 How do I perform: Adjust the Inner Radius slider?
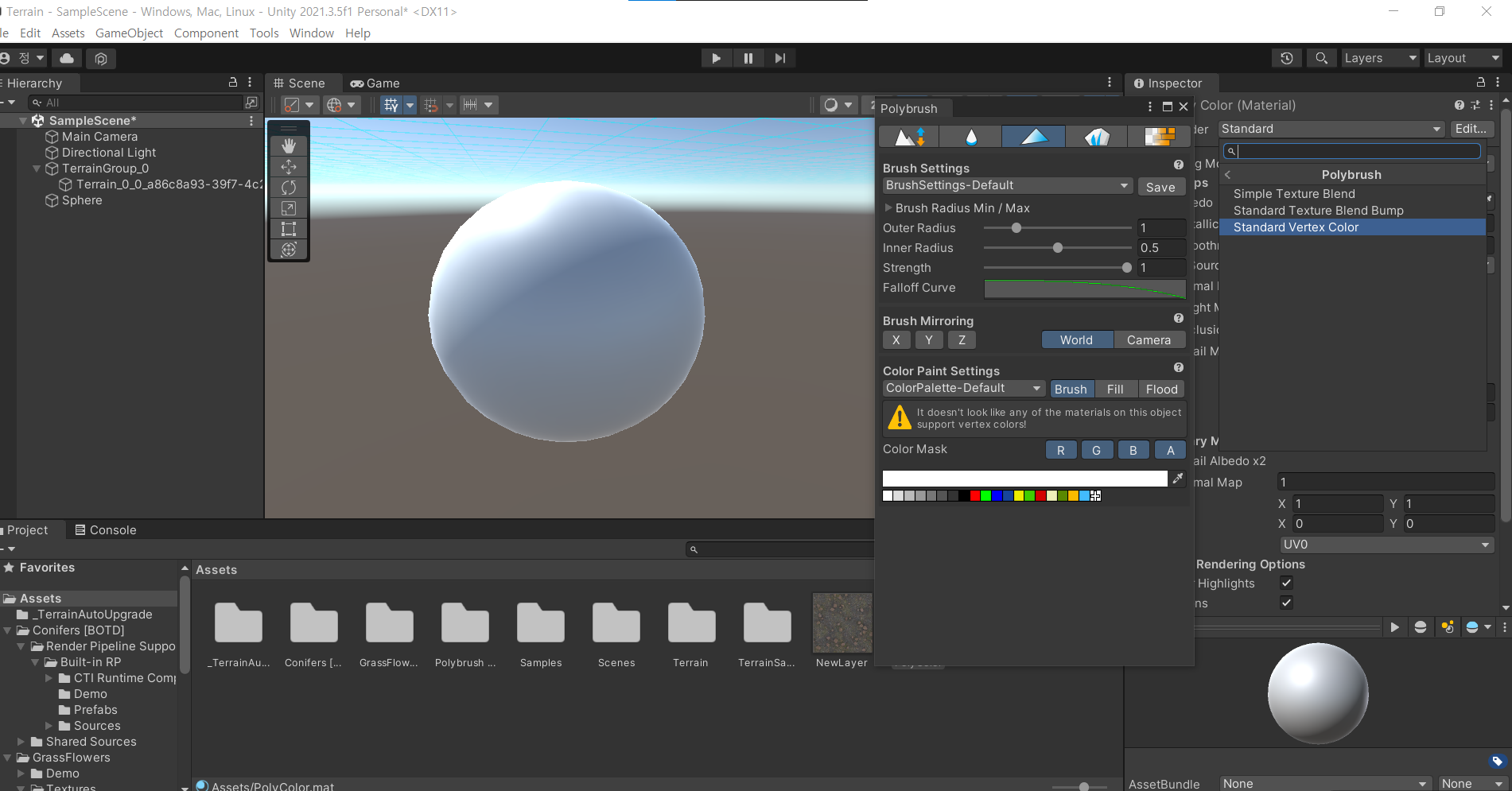[x=1057, y=248]
